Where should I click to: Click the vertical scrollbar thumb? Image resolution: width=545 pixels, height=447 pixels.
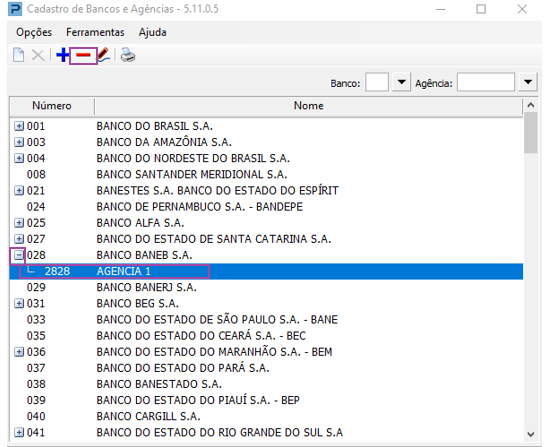tap(530, 133)
